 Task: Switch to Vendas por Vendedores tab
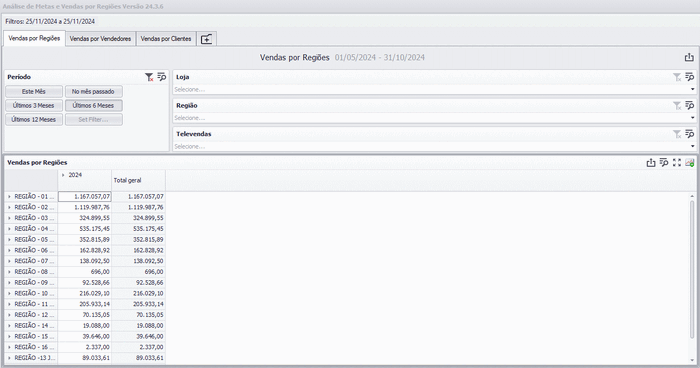[x=100, y=39]
